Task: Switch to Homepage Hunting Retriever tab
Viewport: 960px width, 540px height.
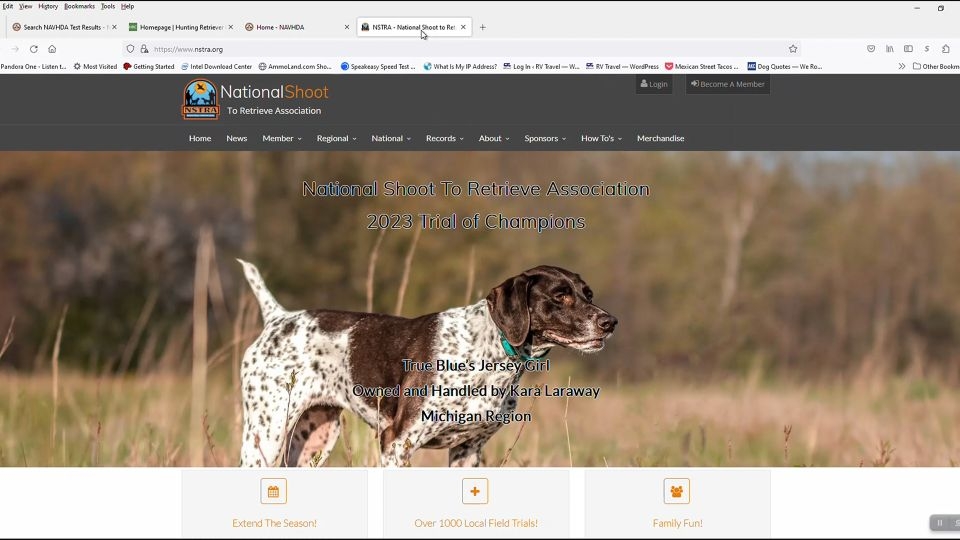Action: [181, 27]
